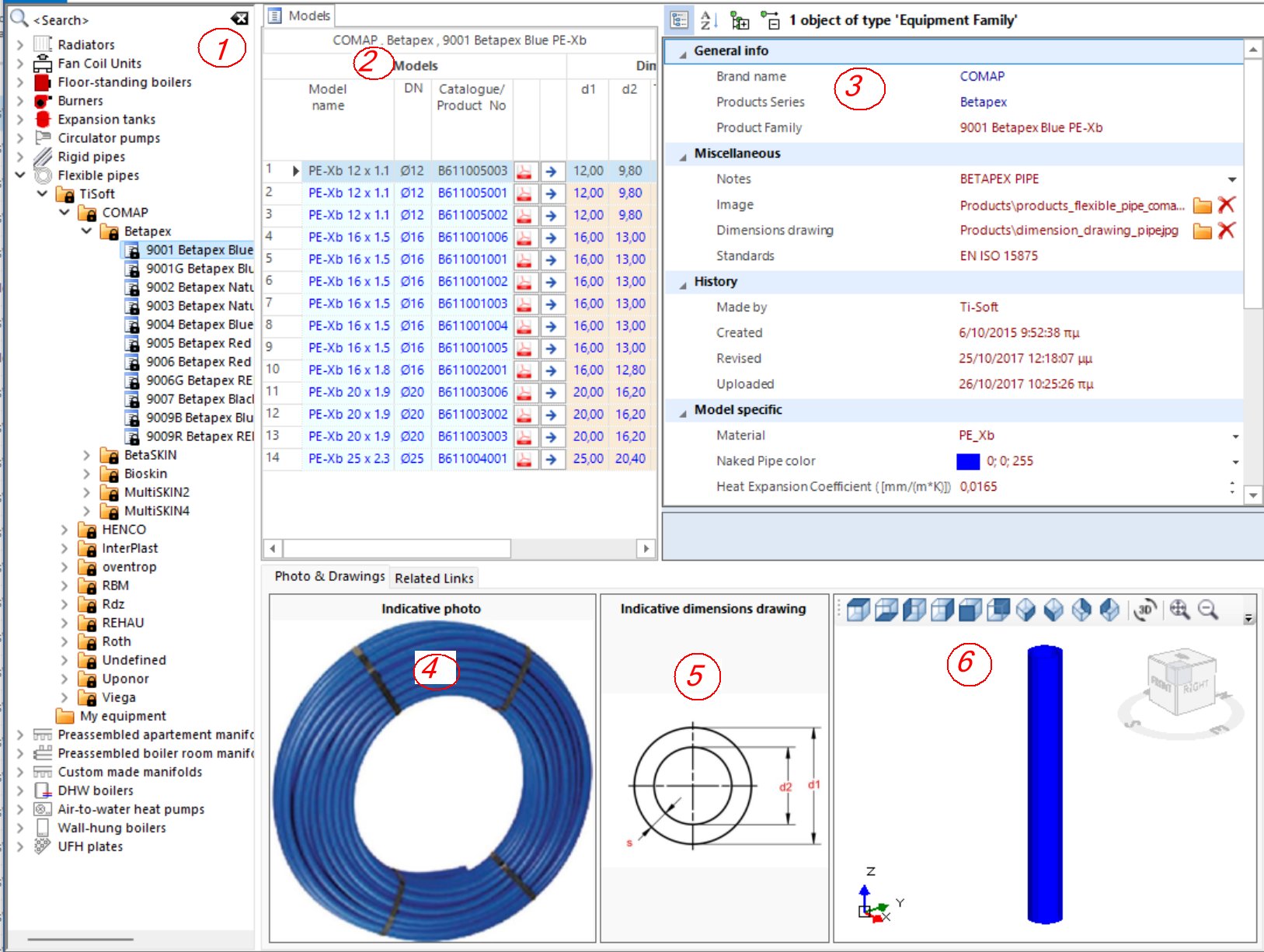Expand the Radiators tree node
The image size is (1264, 952).
[19, 44]
